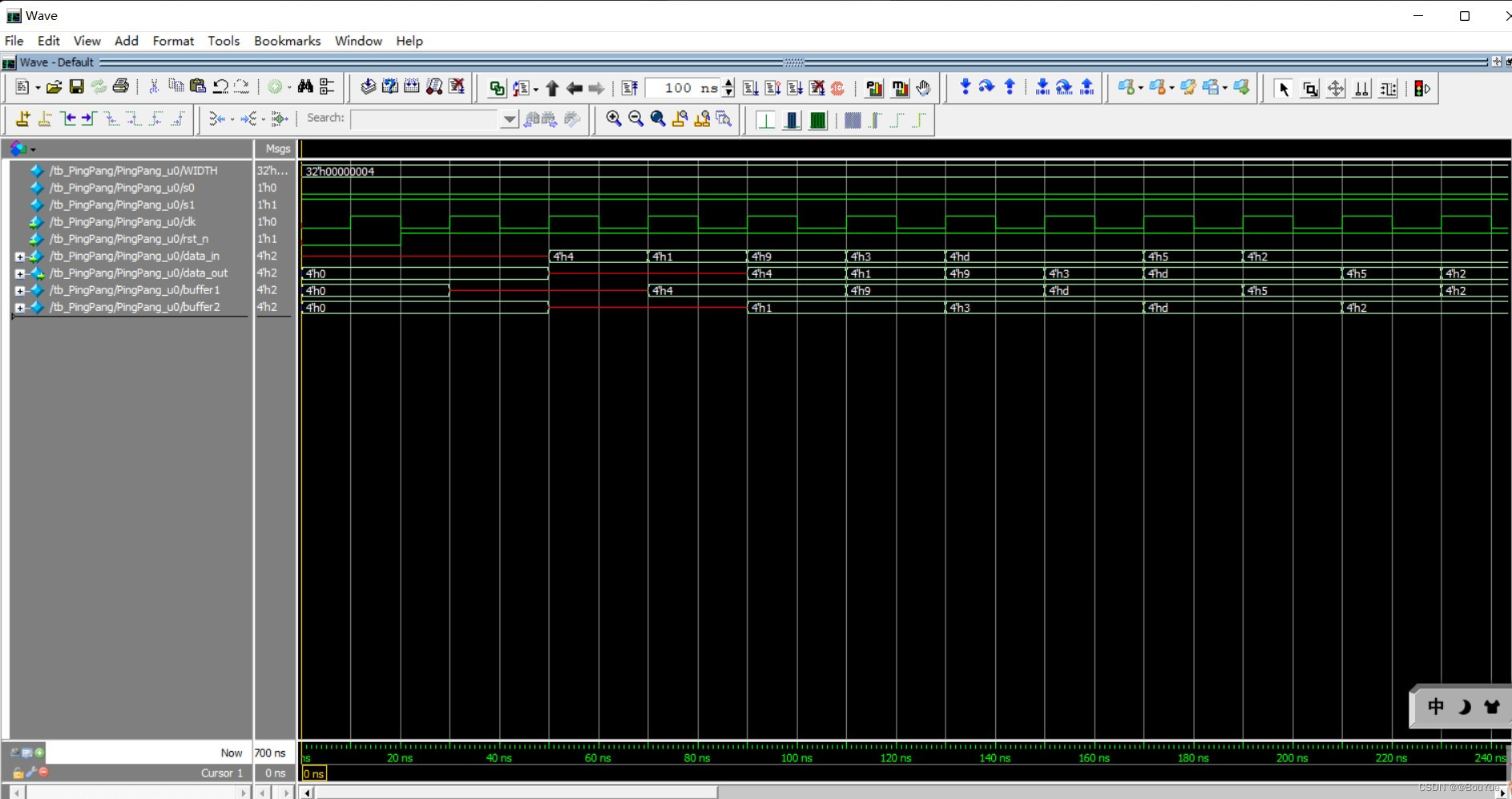
Task: Open the Search history dropdown
Action: [509, 119]
